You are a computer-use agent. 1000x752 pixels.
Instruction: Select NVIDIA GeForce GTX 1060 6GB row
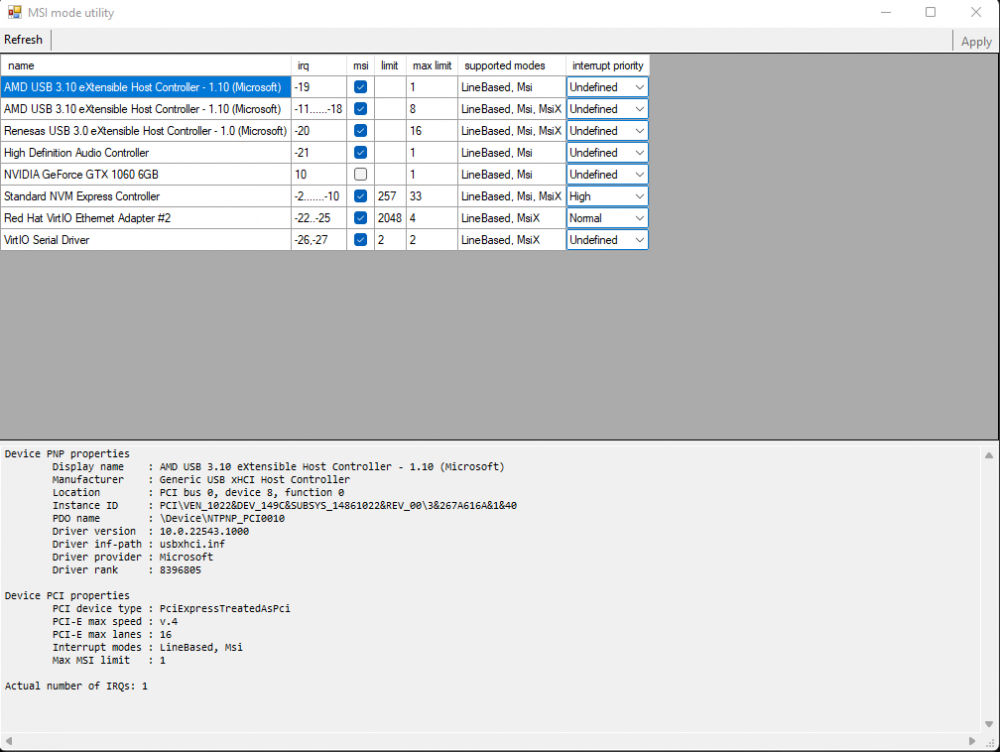tap(146, 174)
